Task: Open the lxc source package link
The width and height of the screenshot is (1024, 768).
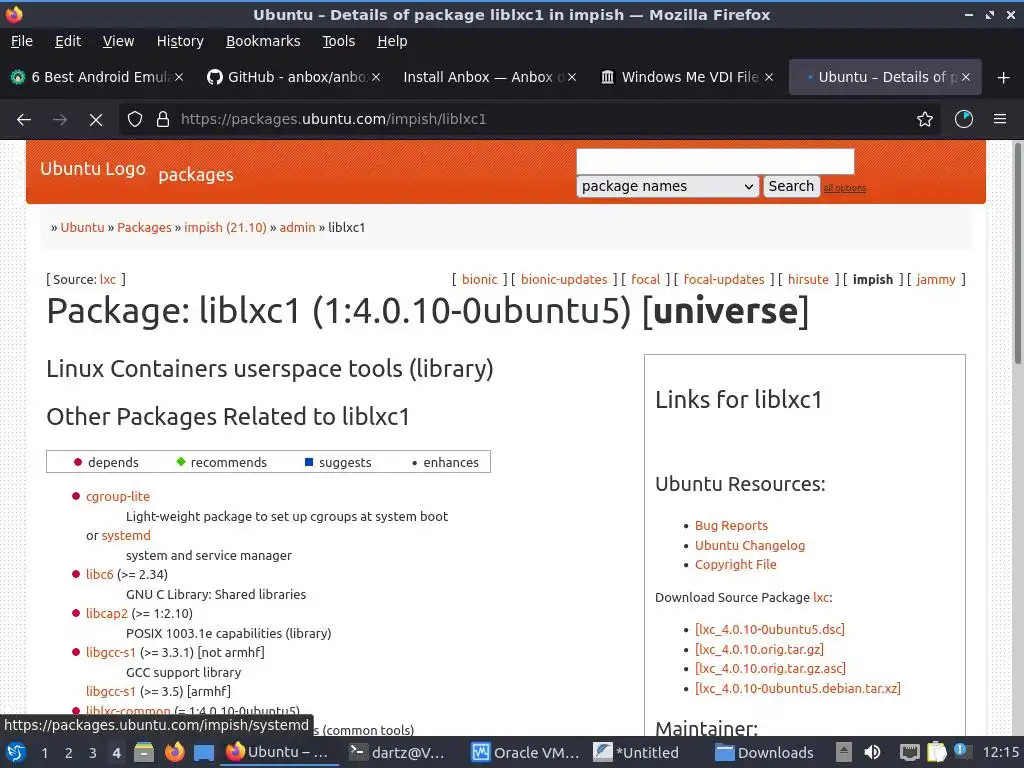Action: click(108, 280)
